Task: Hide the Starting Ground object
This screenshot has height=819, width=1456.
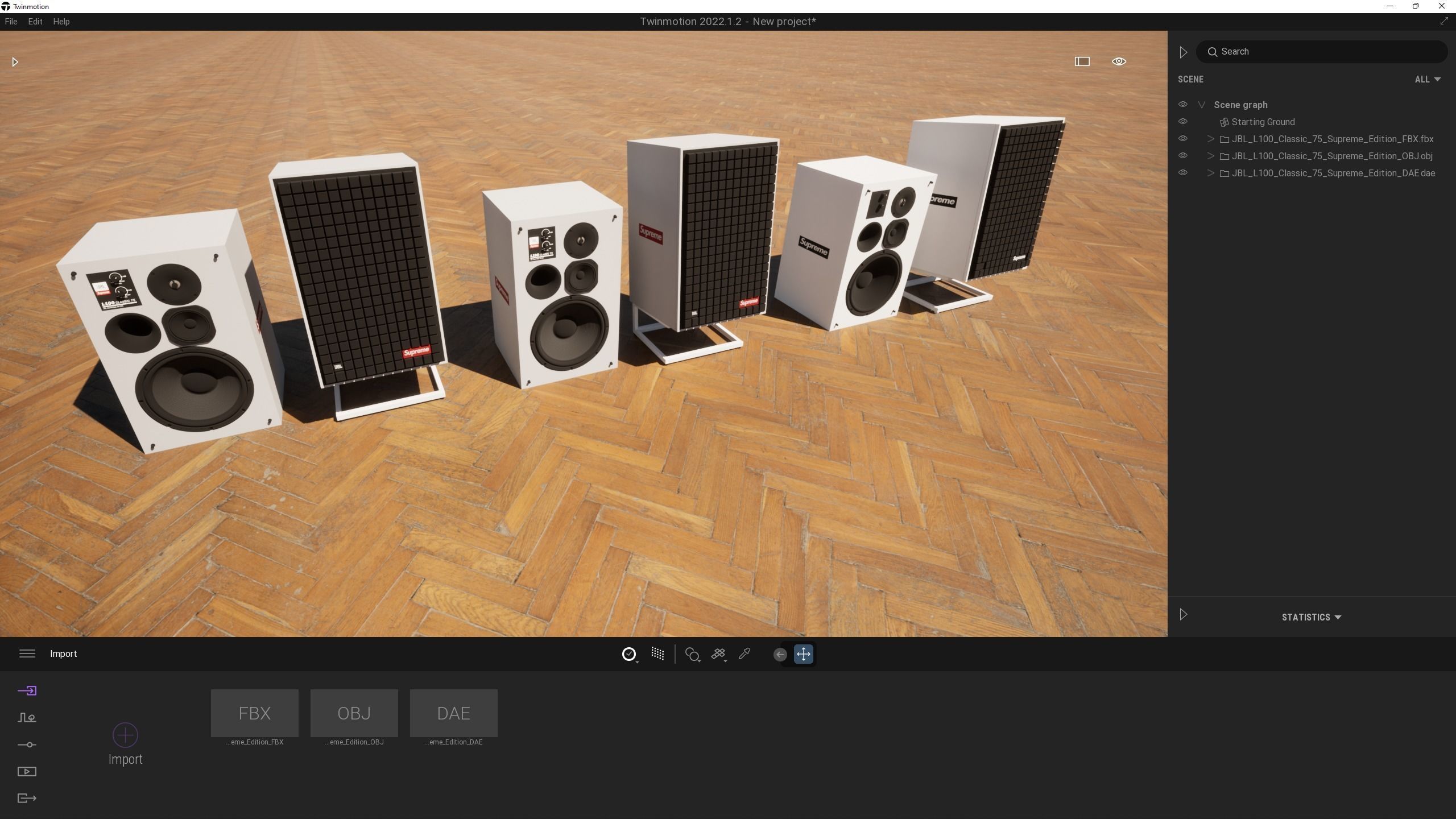Action: (x=1182, y=122)
